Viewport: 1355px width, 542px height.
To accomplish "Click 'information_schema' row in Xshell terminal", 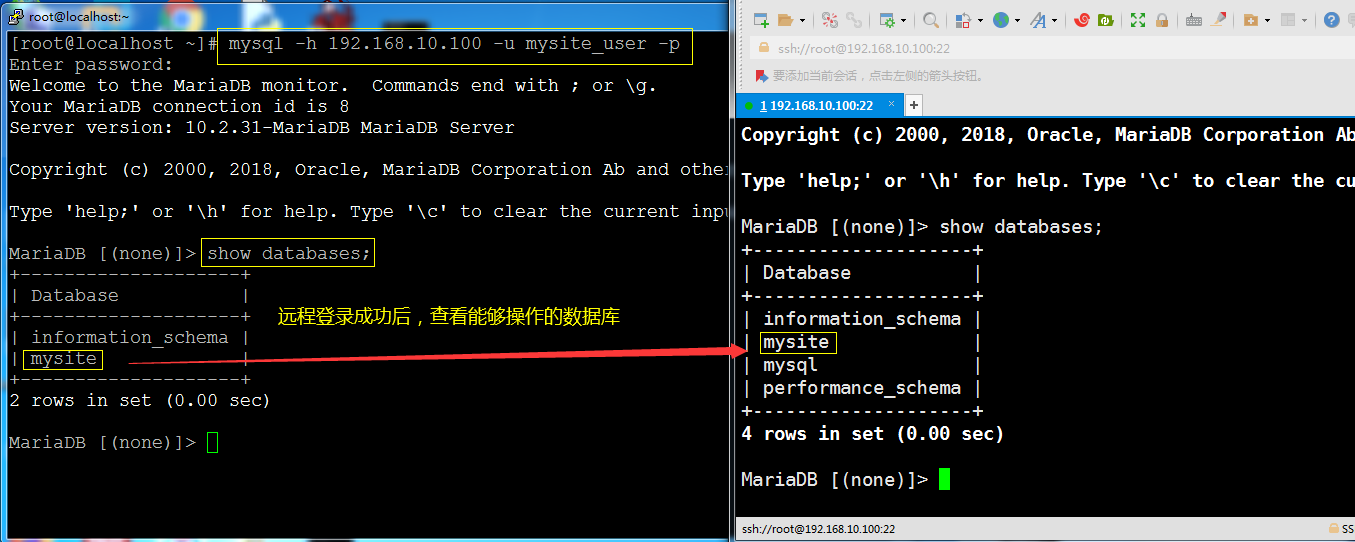I will pyautogui.click(x=862, y=319).
